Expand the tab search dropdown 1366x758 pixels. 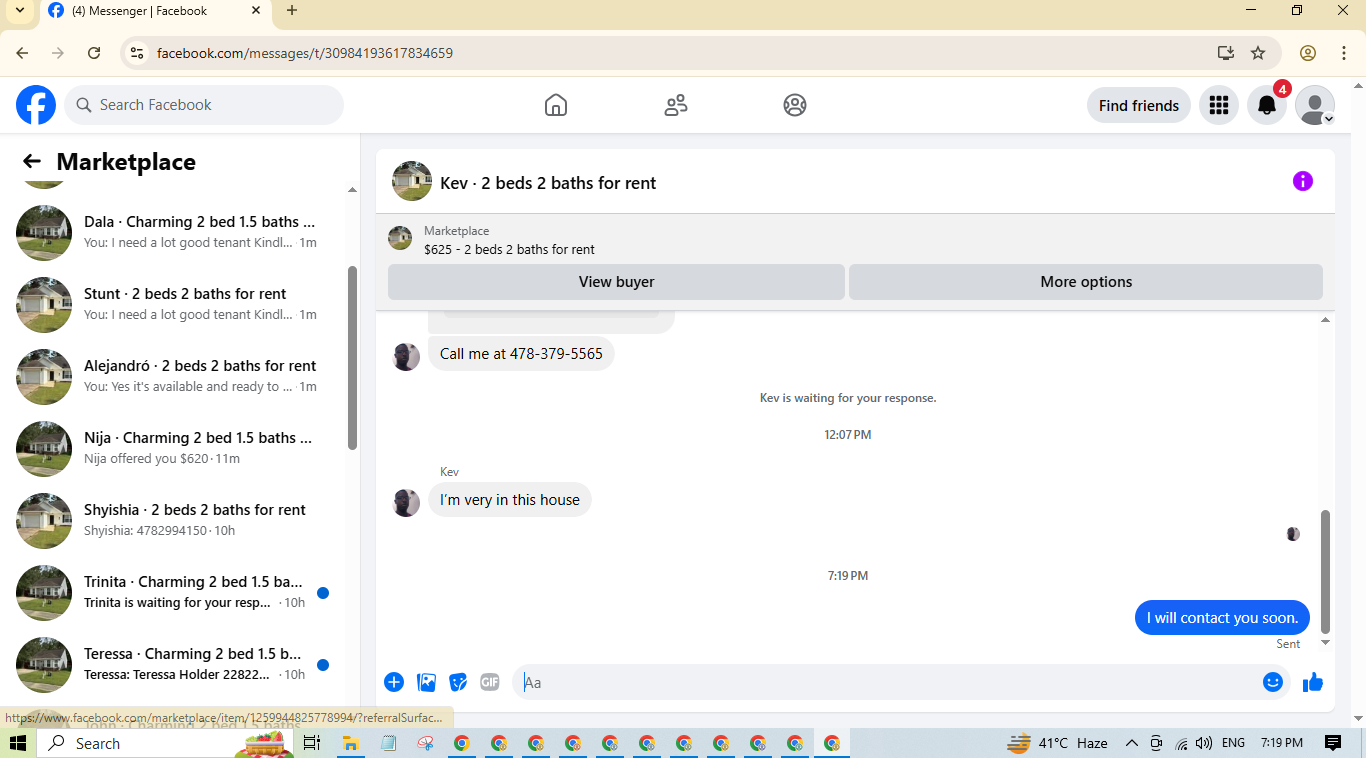[19, 11]
